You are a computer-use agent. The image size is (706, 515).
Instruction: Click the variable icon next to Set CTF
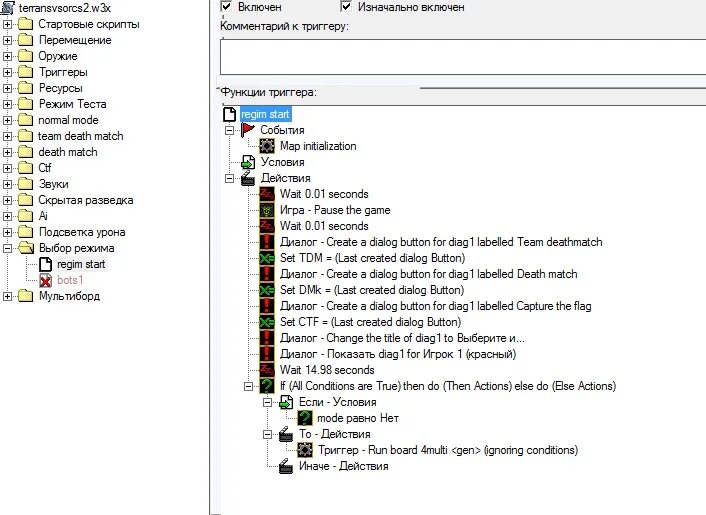click(x=267, y=322)
